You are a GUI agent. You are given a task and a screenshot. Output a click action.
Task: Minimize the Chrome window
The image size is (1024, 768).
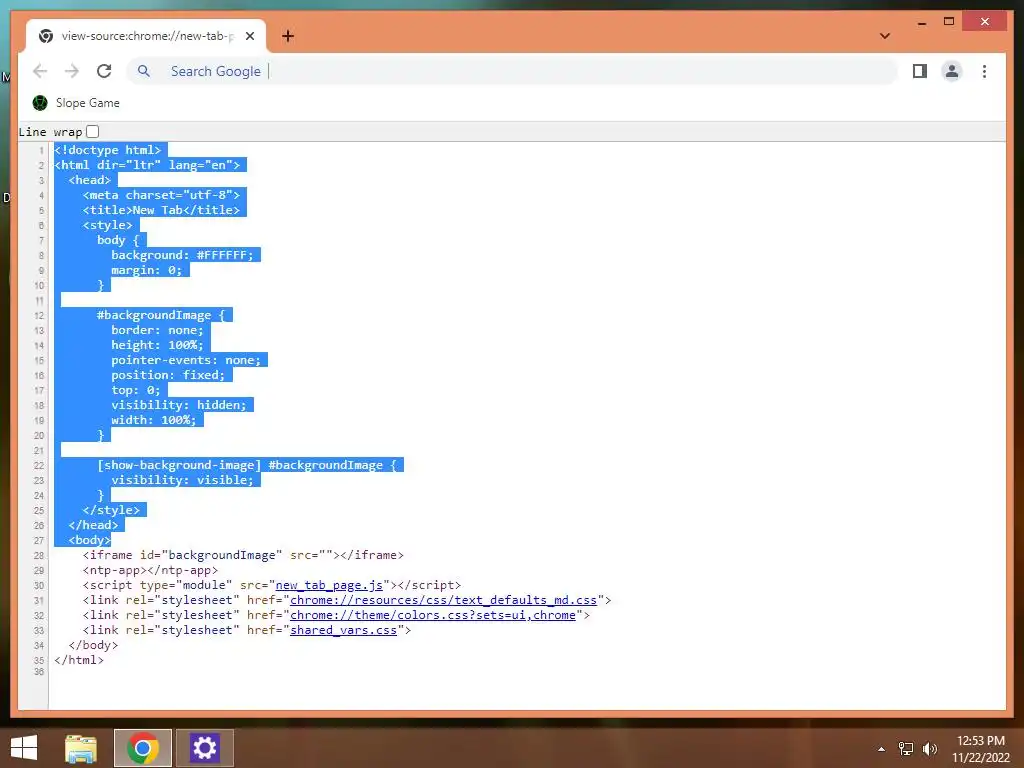click(x=922, y=22)
